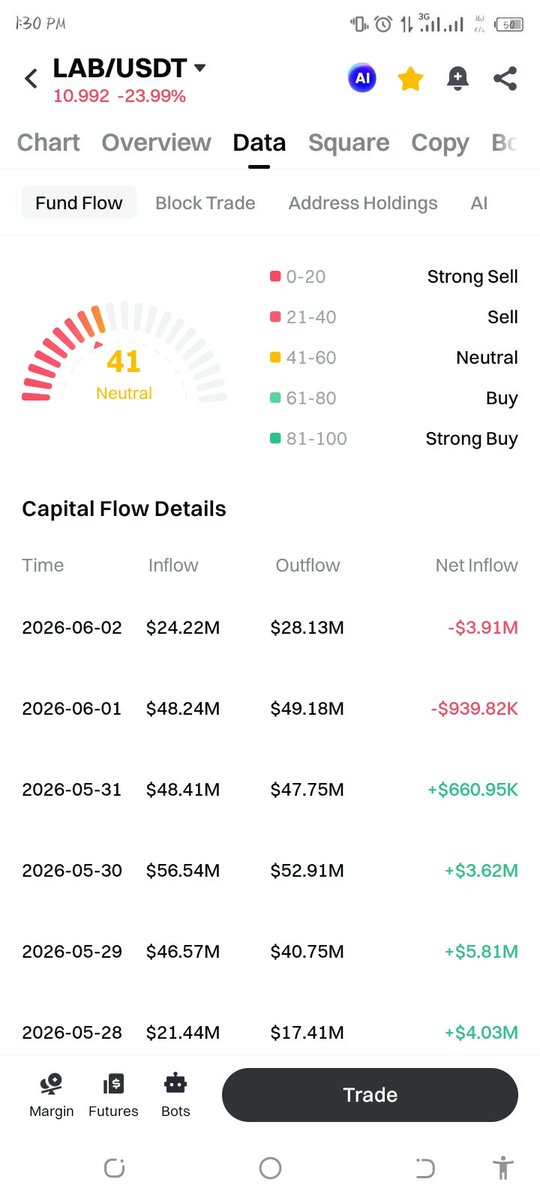The height and width of the screenshot is (1200, 540).
Task: Toggle the favorite star icon
Action: pyautogui.click(x=410, y=78)
